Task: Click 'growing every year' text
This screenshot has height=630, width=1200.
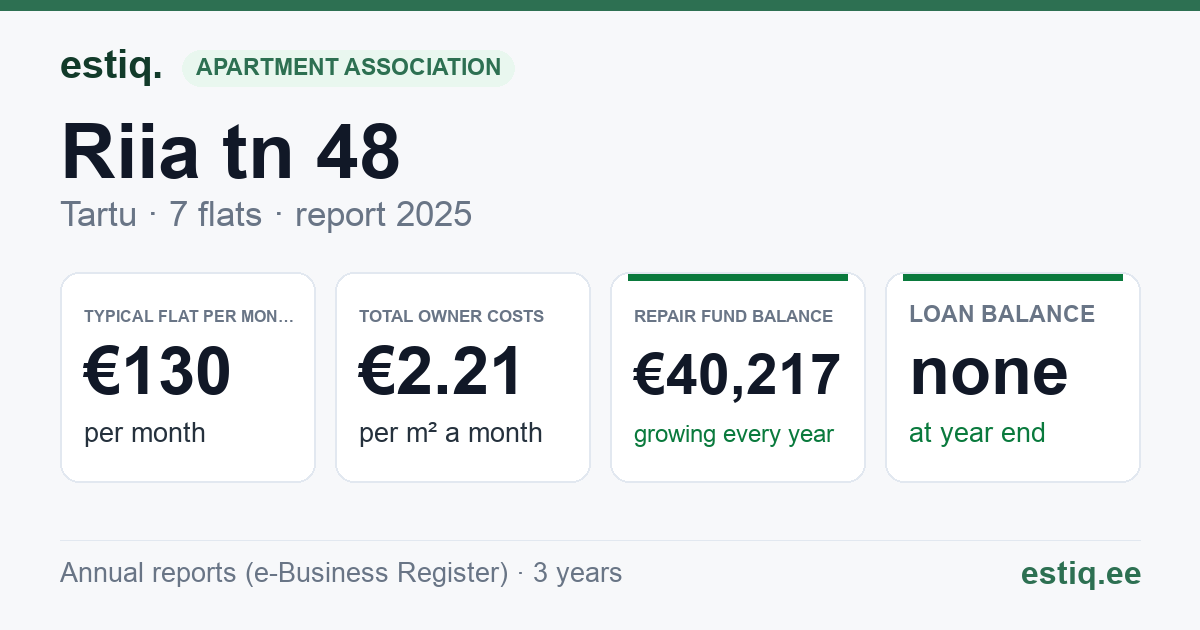Action: (734, 435)
